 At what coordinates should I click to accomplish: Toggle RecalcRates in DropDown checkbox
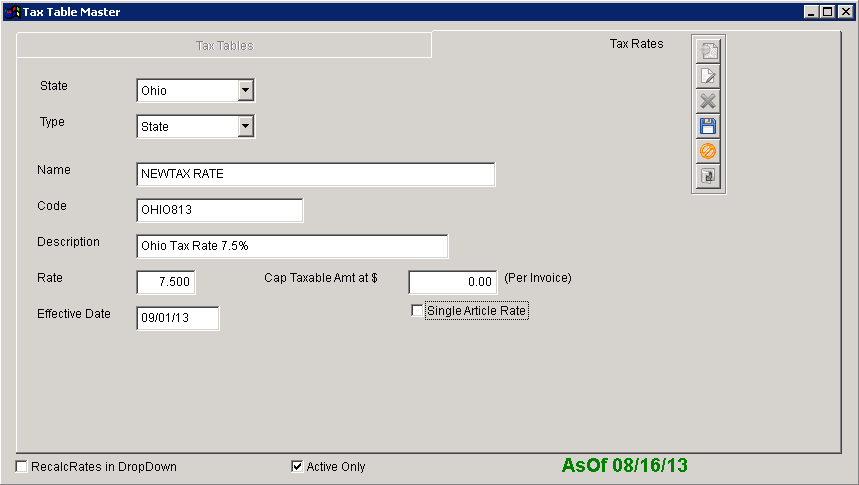(x=22, y=466)
